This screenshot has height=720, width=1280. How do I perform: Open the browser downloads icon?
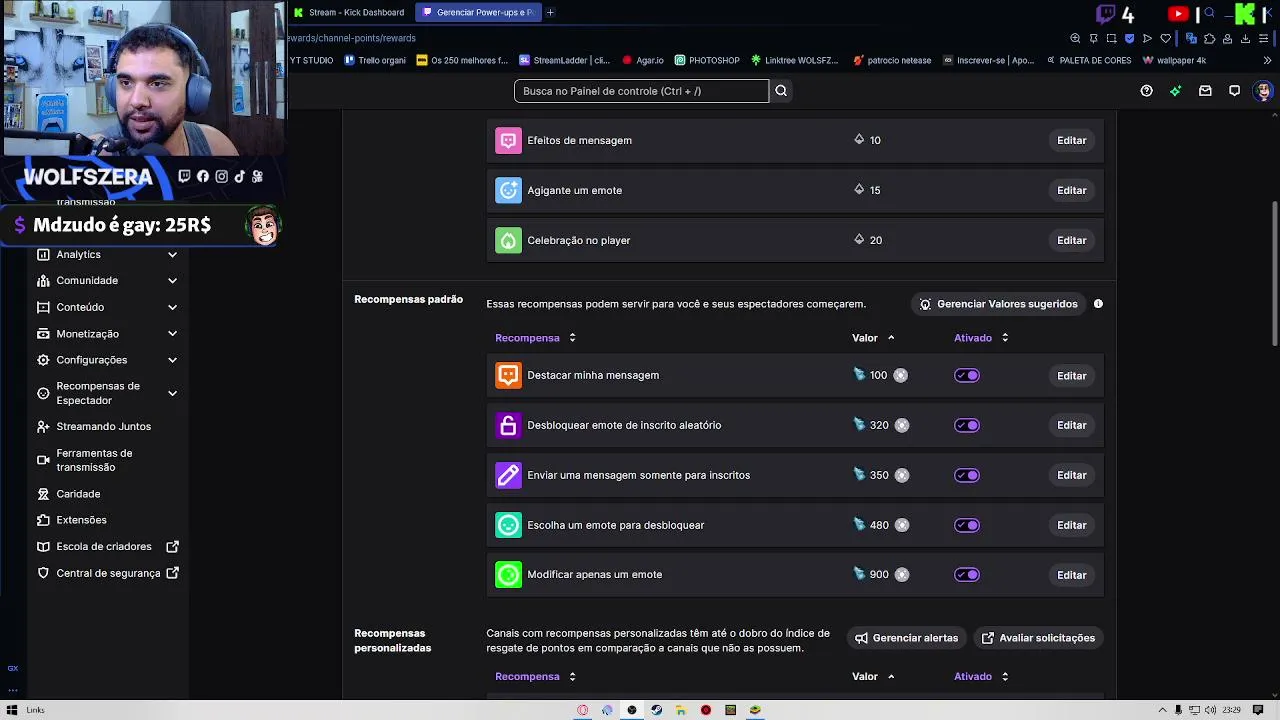1245,38
